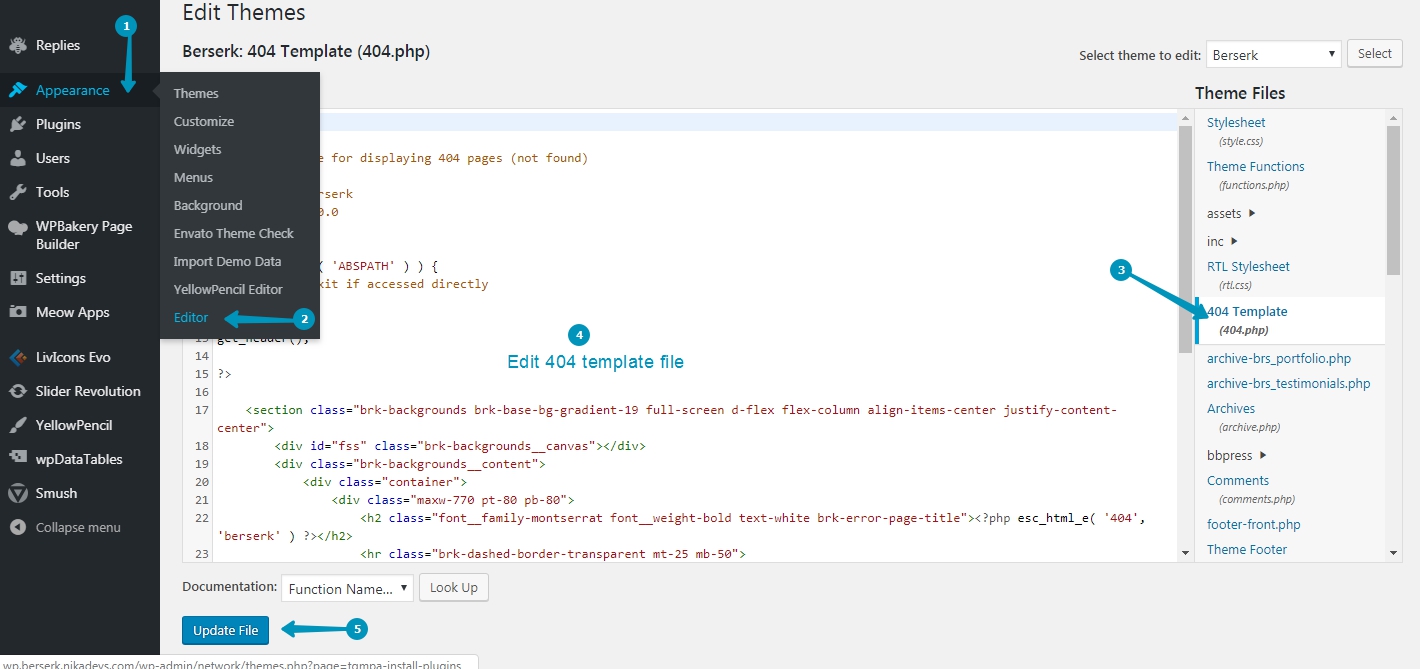
Task: Click the Theme Files list scrollbar
Action: (1393, 200)
